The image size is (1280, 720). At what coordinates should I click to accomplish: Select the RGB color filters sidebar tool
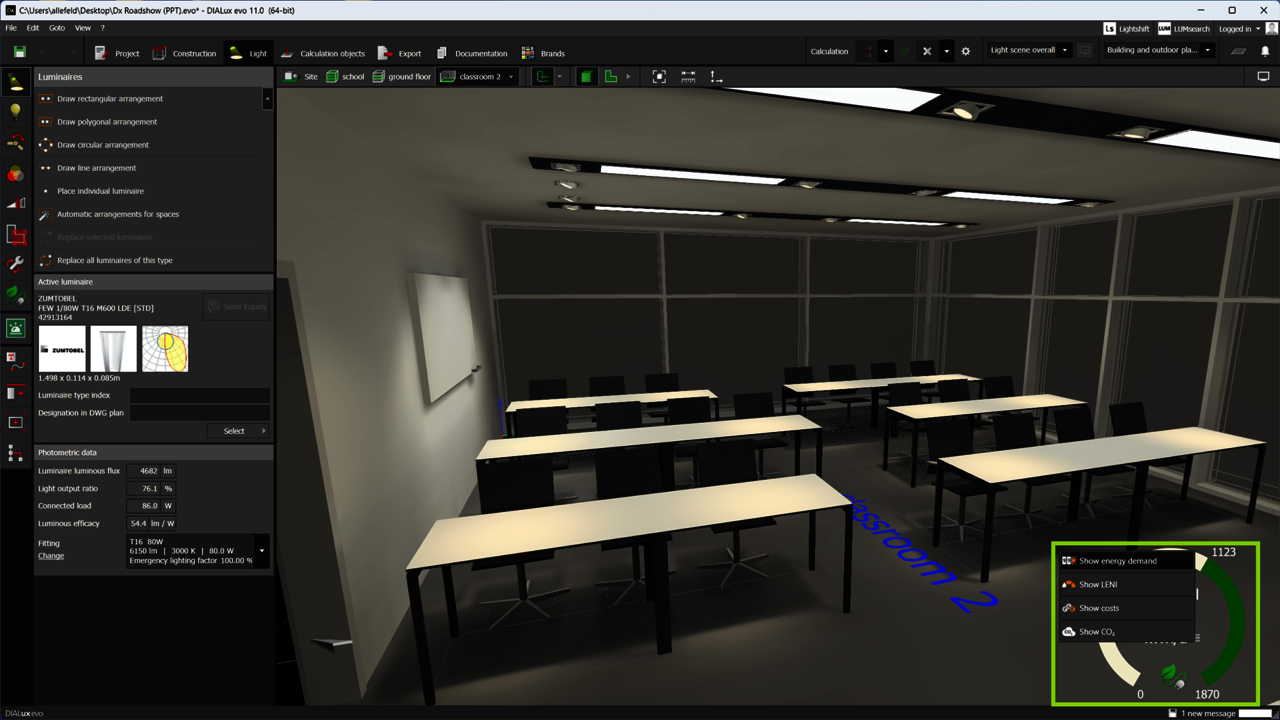(x=16, y=174)
